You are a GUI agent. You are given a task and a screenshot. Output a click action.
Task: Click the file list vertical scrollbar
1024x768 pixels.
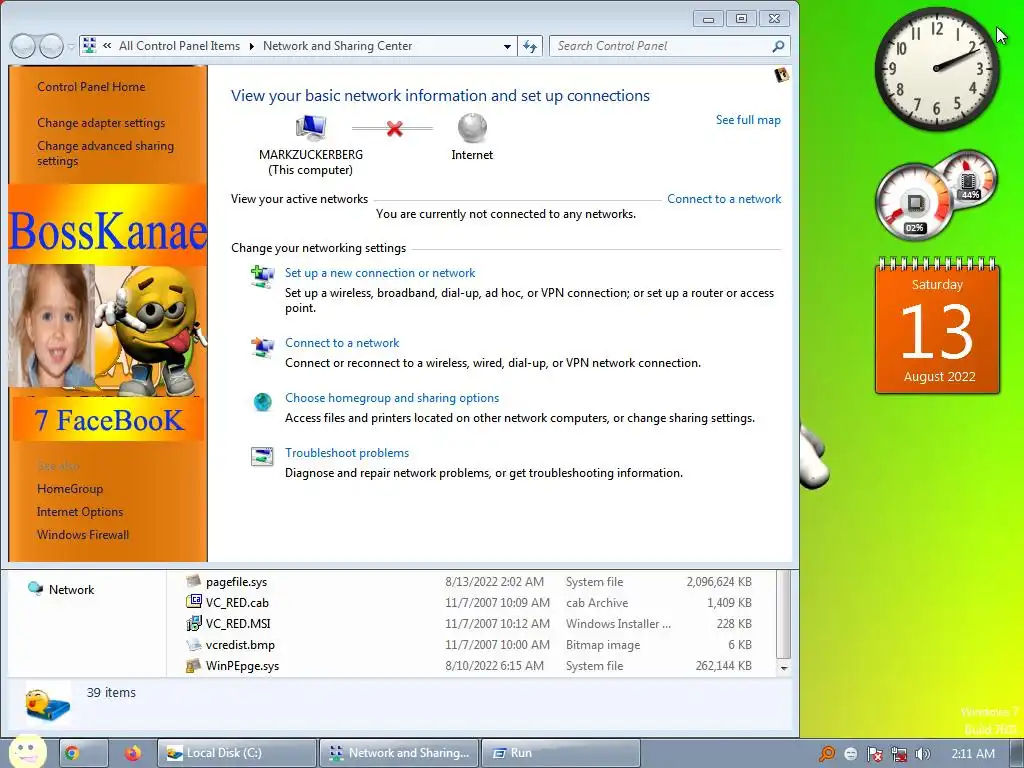(784, 615)
